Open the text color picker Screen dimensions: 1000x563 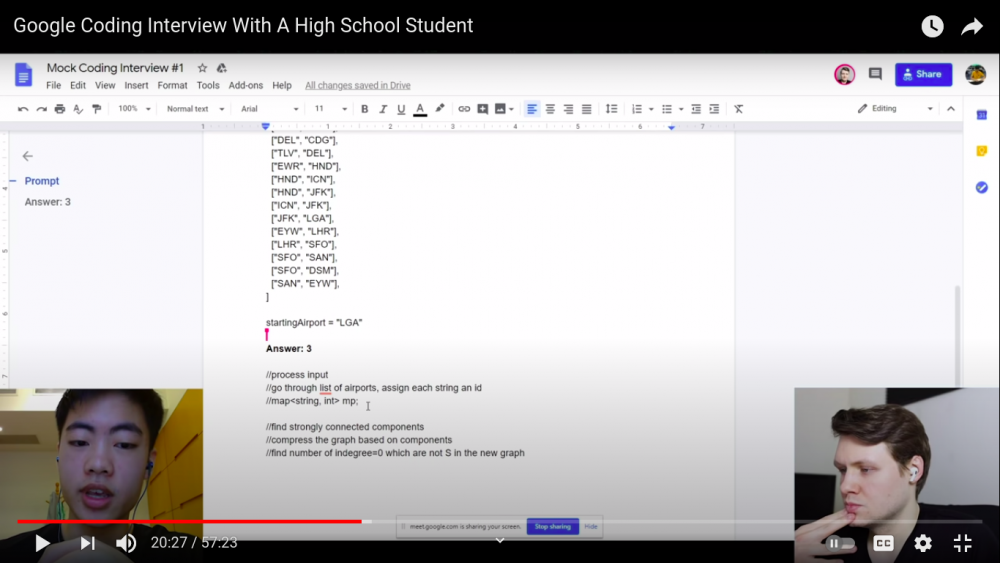pos(420,109)
